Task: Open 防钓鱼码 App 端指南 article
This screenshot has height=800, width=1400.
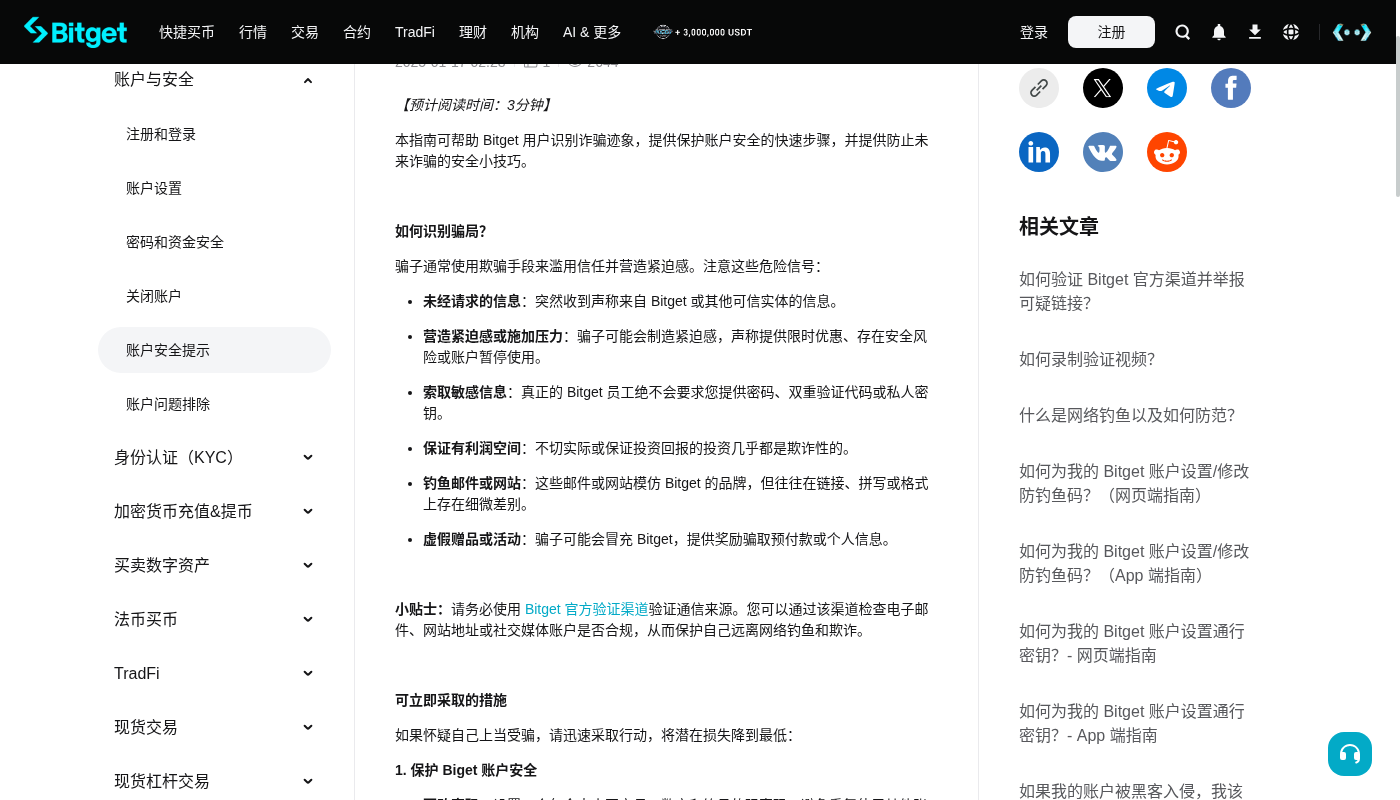Action: (1134, 563)
